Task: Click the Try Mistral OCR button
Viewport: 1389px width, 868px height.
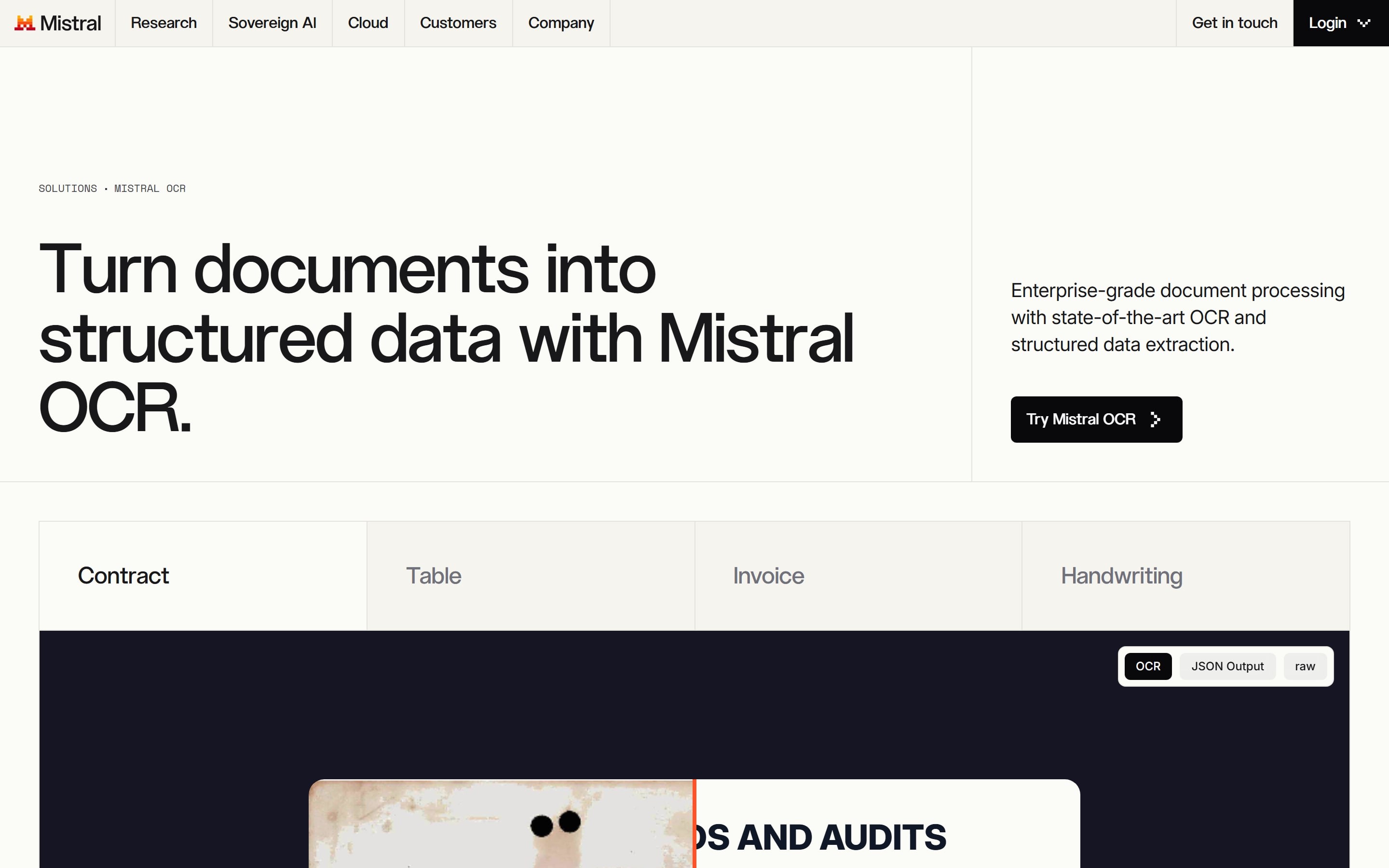Action: [1096, 420]
